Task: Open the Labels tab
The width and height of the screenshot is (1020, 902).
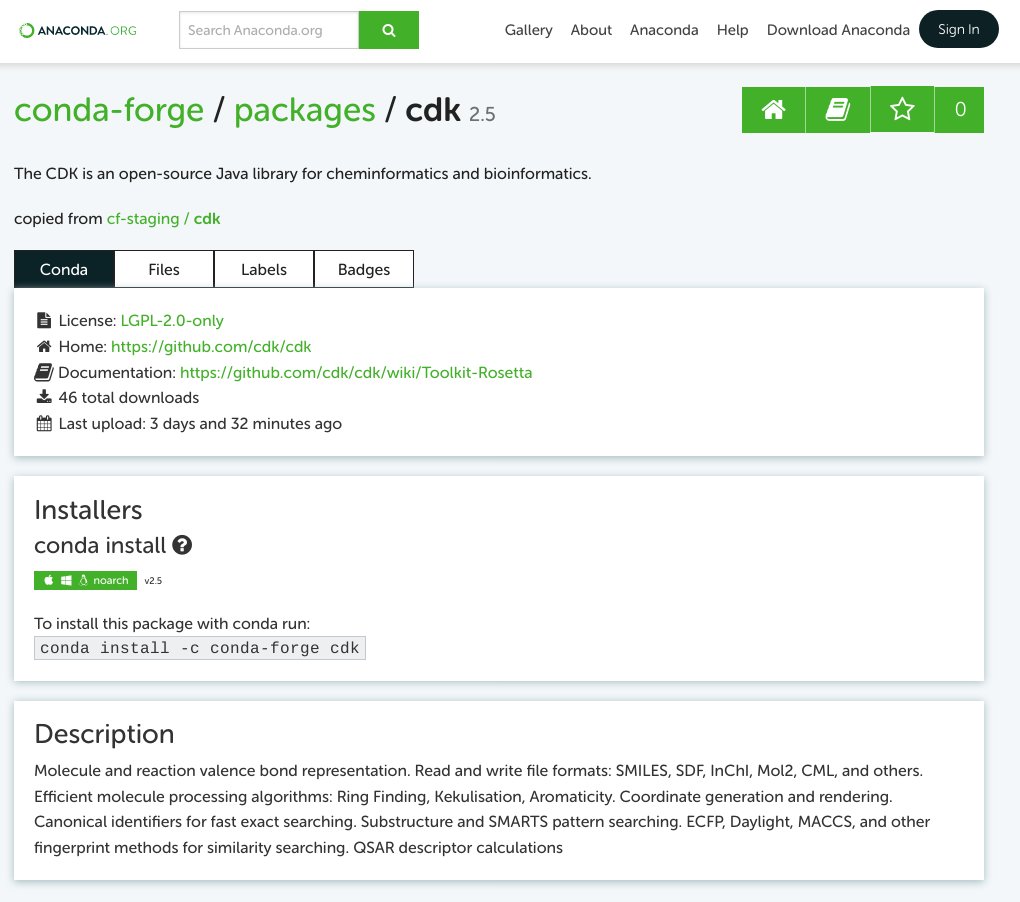Action: coord(263,269)
